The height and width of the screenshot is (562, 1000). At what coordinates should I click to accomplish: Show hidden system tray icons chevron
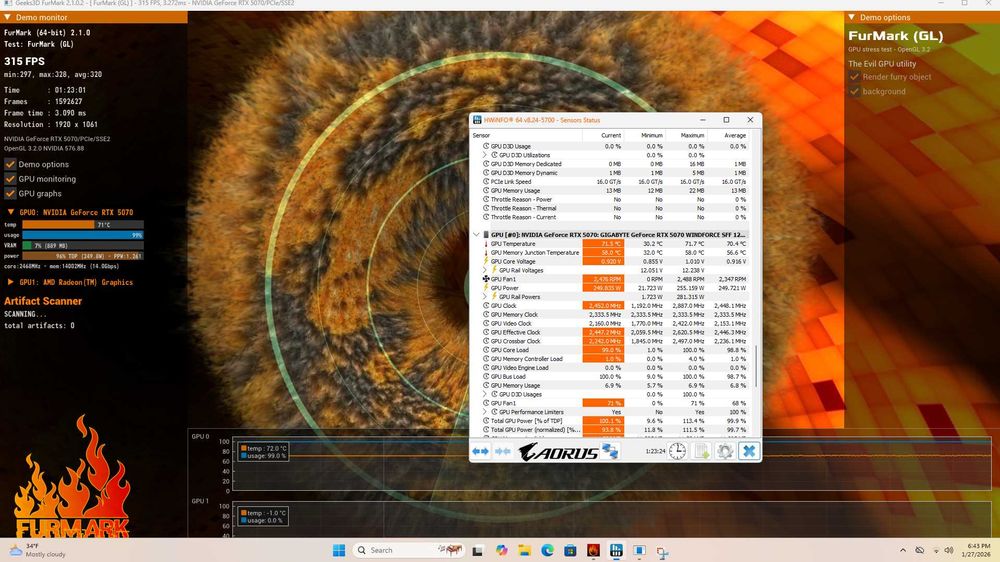902,550
